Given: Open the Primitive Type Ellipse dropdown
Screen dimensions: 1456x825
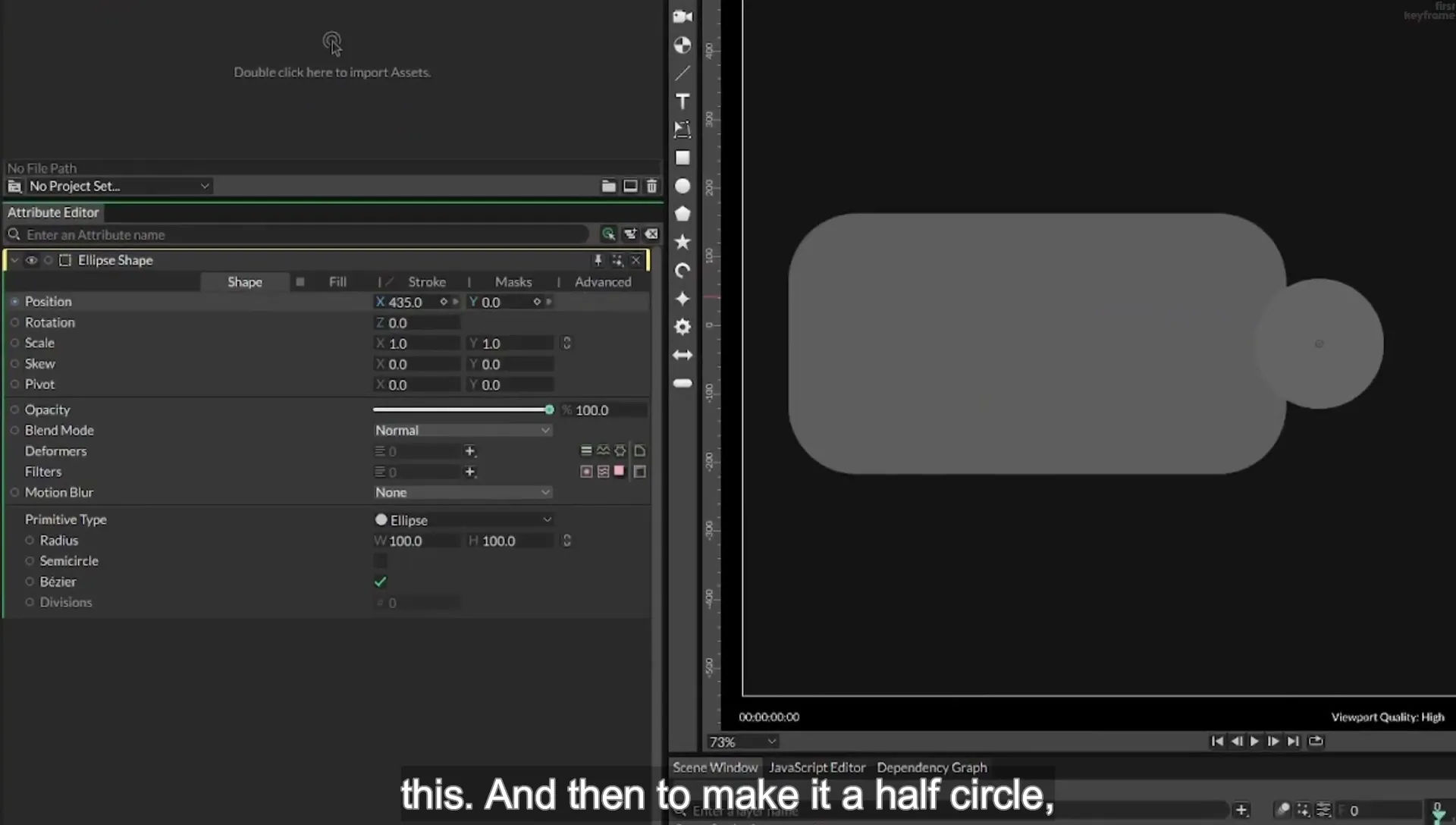Looking at the screenshot, I should pyautogui.click(x=463, y=520).
